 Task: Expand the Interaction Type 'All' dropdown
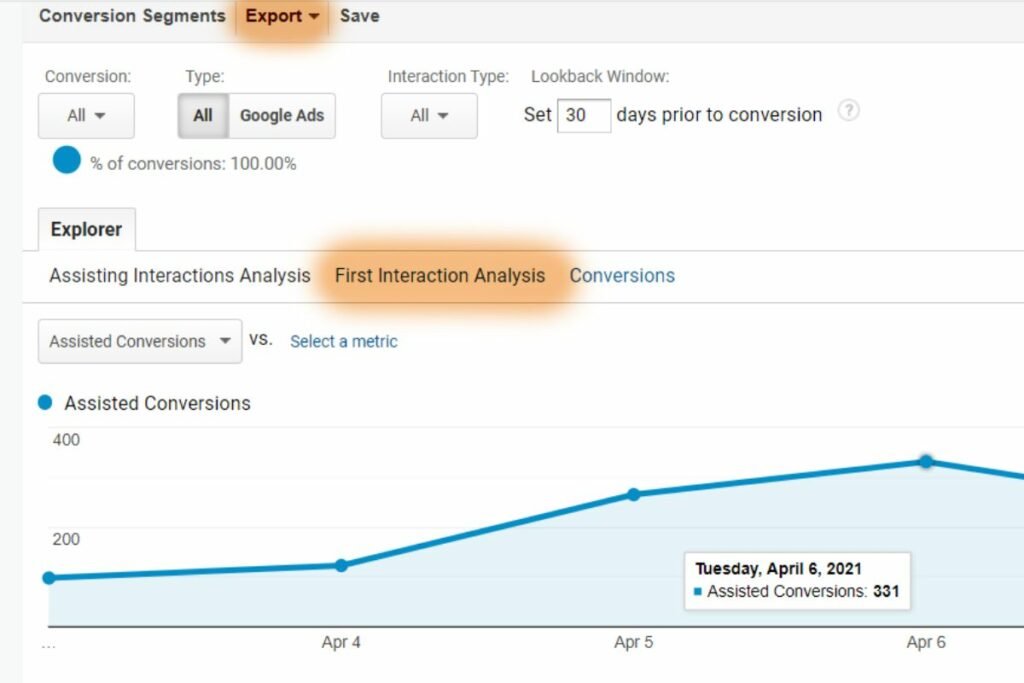point(429,116)
